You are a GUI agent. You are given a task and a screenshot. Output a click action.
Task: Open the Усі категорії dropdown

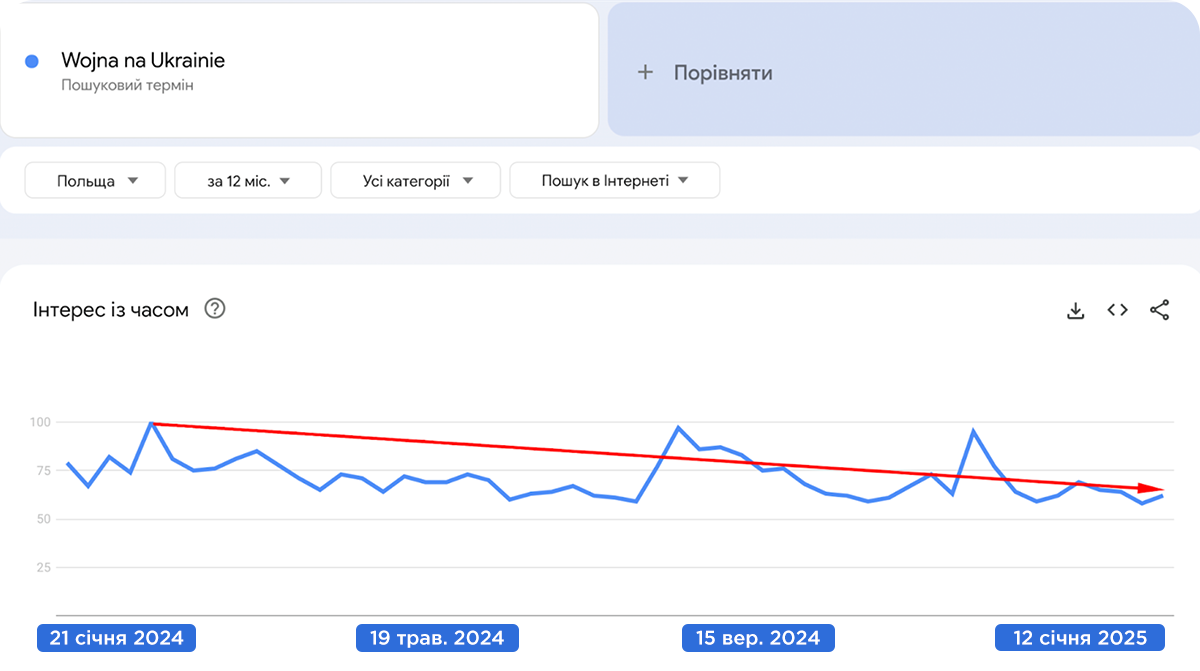(416, 181)
